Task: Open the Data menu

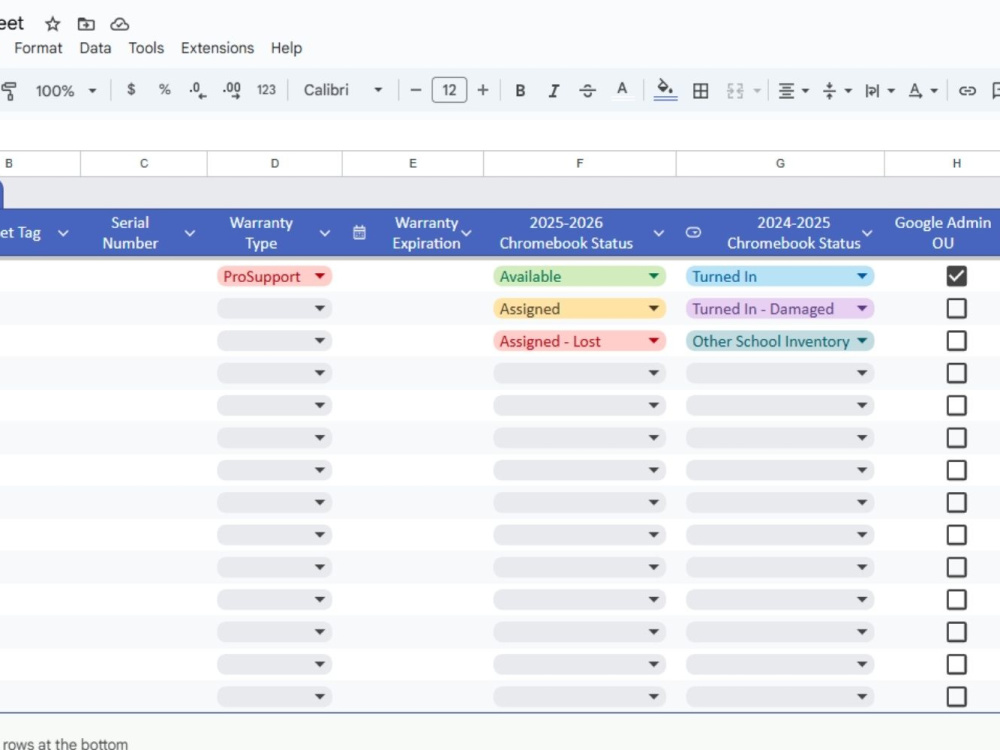Action: pyautogui.click(x=95, y=48)
